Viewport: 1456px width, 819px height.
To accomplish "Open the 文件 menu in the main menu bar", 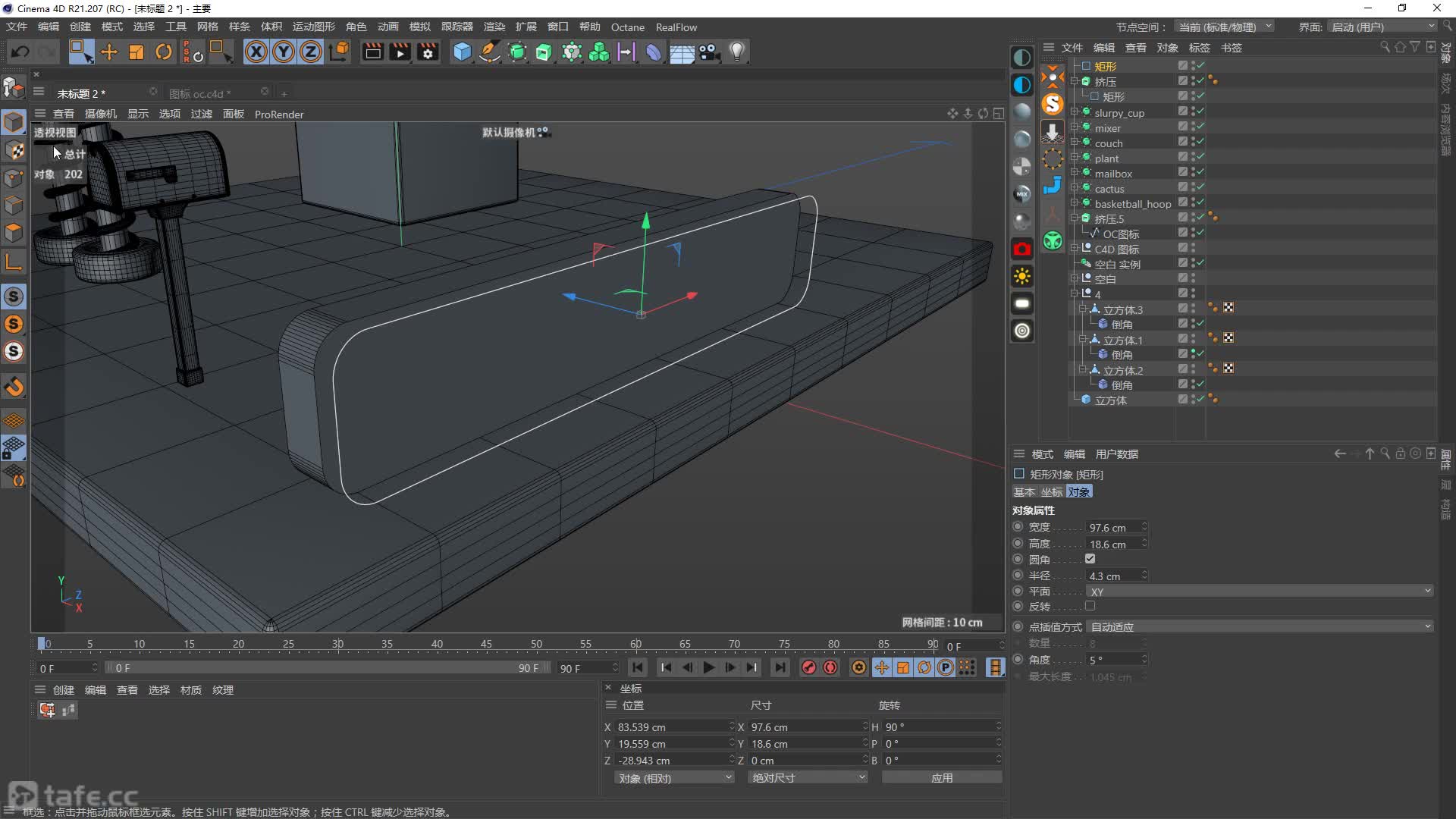I will (17, 27).
